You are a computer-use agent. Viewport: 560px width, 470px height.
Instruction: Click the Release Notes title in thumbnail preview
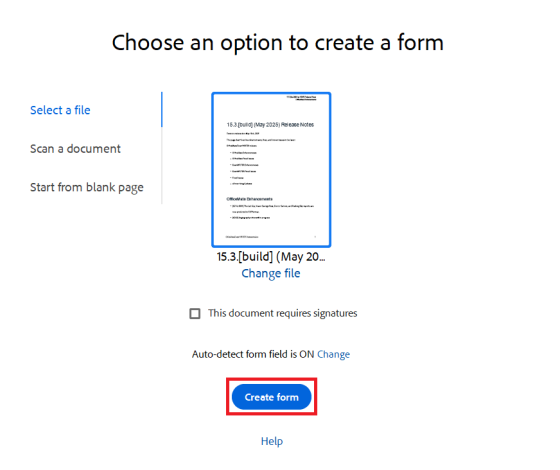[x=270, y=125]
